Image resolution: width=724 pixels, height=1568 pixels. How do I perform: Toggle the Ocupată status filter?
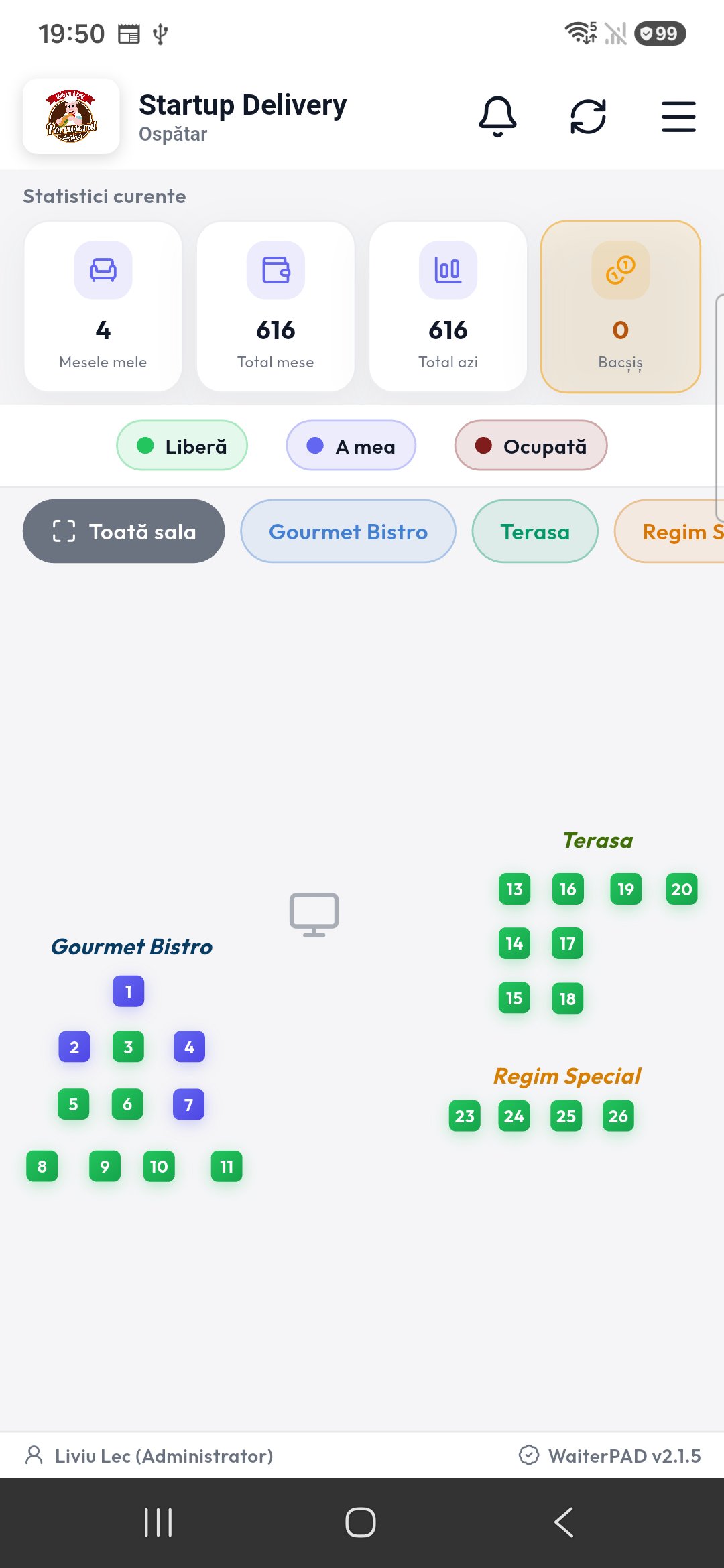531,446
